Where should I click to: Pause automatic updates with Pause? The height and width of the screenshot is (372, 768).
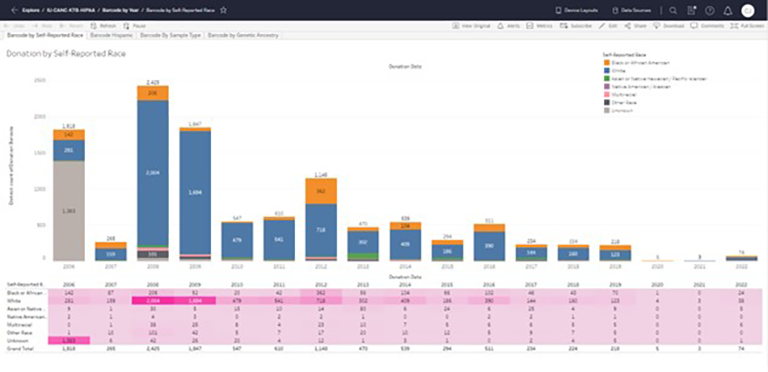(135, 25)
